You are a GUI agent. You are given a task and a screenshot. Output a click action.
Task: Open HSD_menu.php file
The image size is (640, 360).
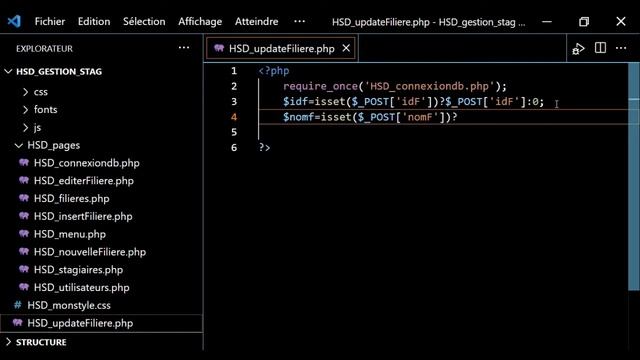(x=101, y=234)
